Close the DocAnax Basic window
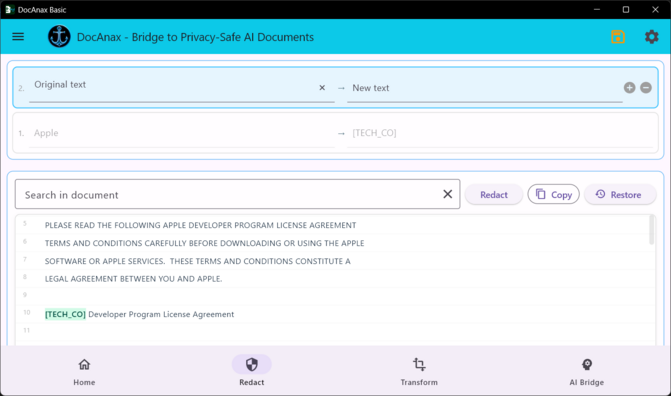 coord(655,9)
